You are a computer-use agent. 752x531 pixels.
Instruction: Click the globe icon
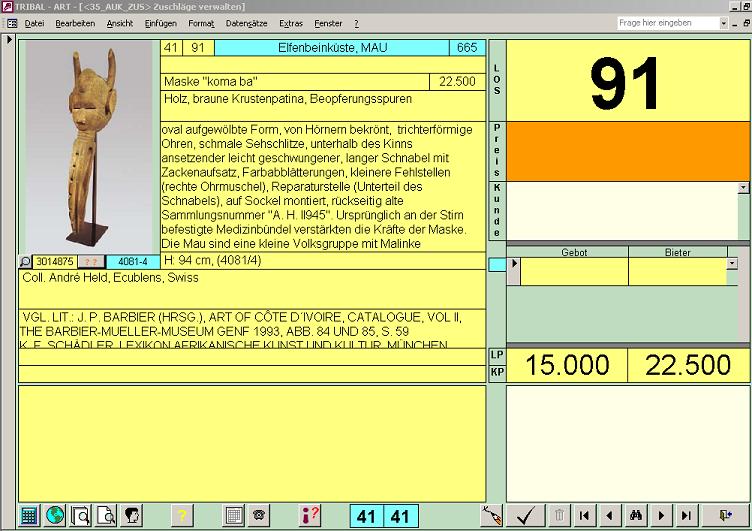(56, 516)
